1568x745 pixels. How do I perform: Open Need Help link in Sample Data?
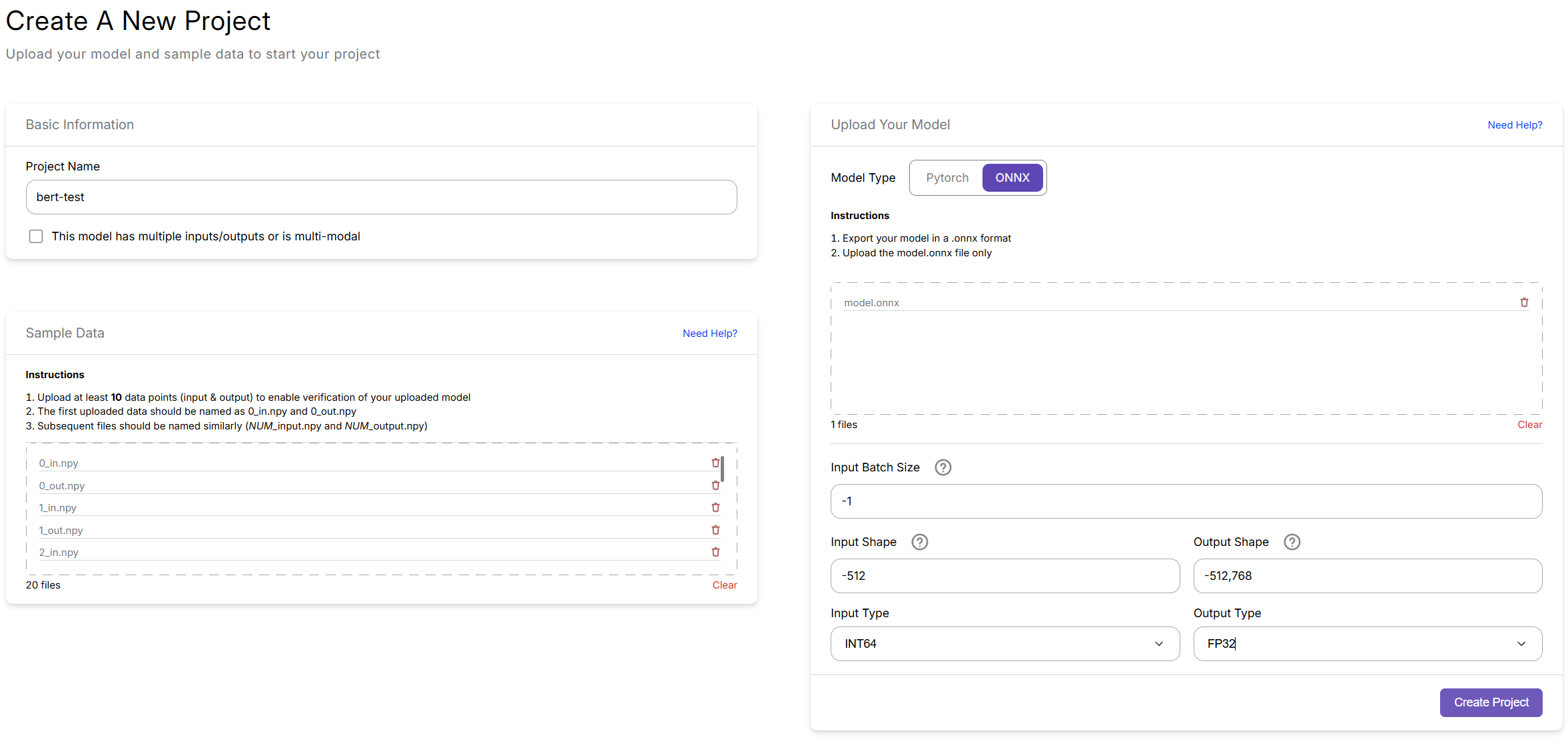709,334
